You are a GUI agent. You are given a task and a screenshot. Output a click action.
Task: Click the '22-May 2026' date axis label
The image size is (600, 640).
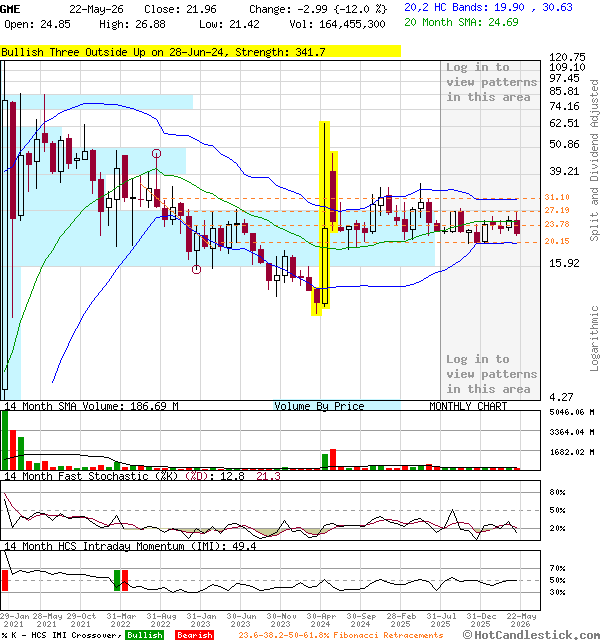(521, 620)
